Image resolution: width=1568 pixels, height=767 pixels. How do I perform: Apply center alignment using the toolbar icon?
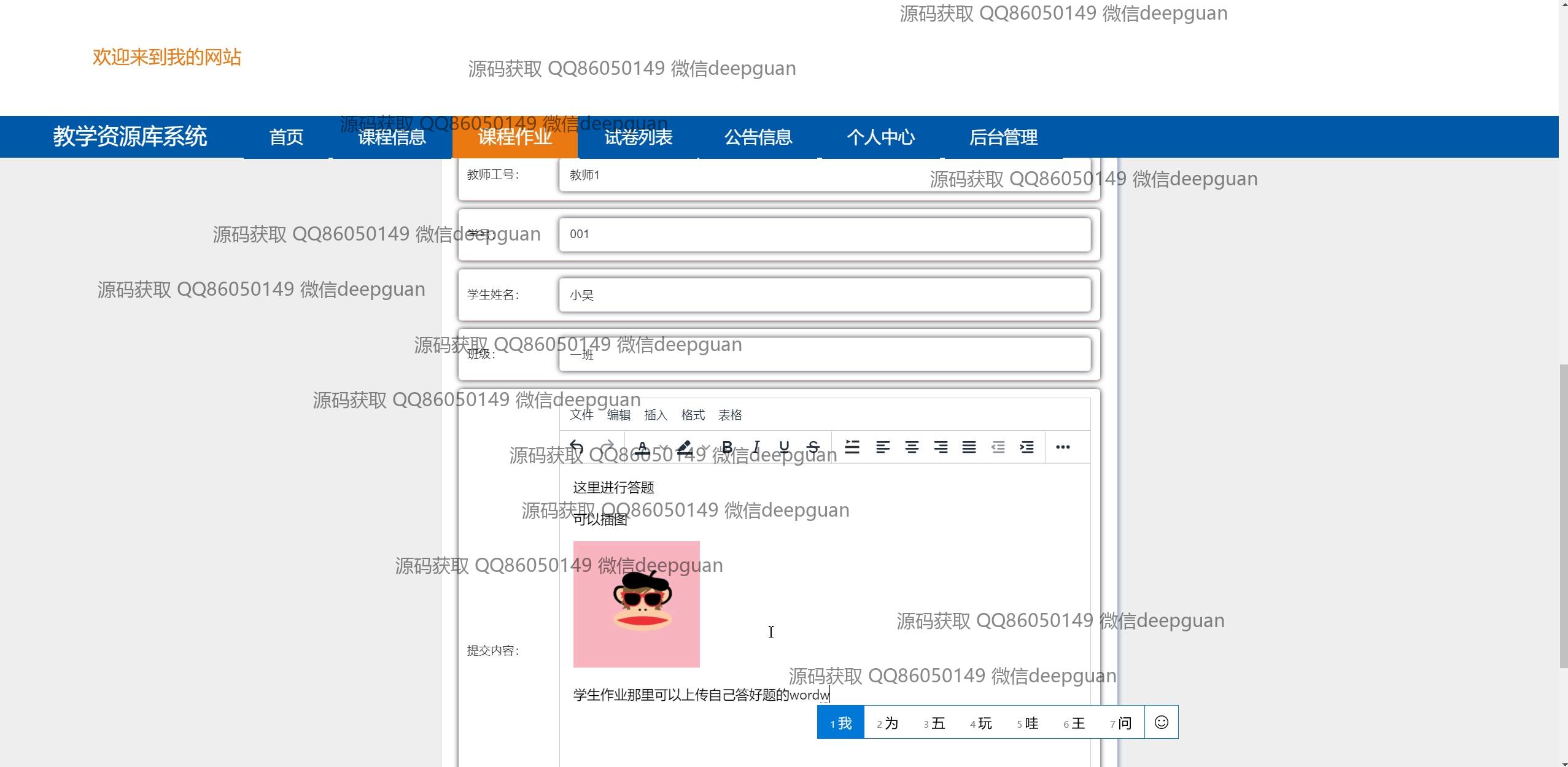(x=912, y=447)
